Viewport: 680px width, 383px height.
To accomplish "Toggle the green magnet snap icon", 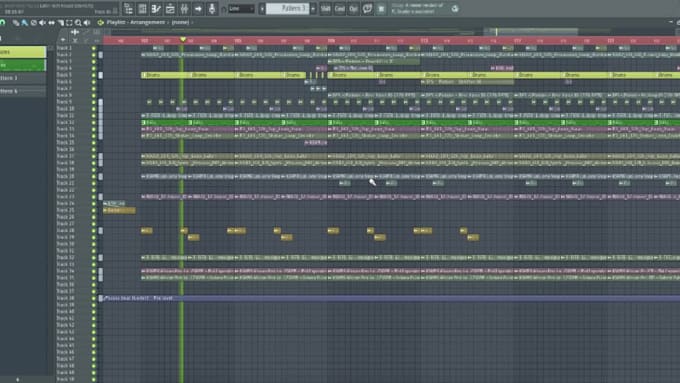I will pyautogui.click(x=3, y=23).
